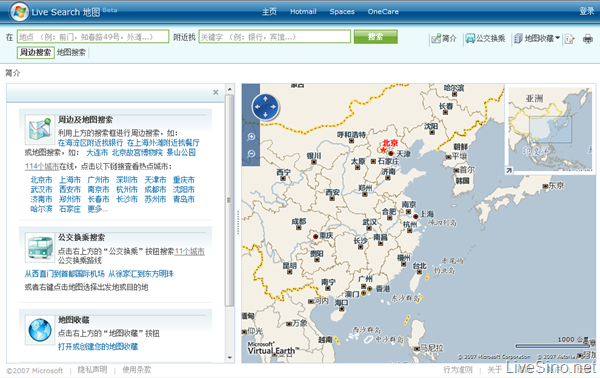Open the 简介 intro toolbar item

[444, 38]
